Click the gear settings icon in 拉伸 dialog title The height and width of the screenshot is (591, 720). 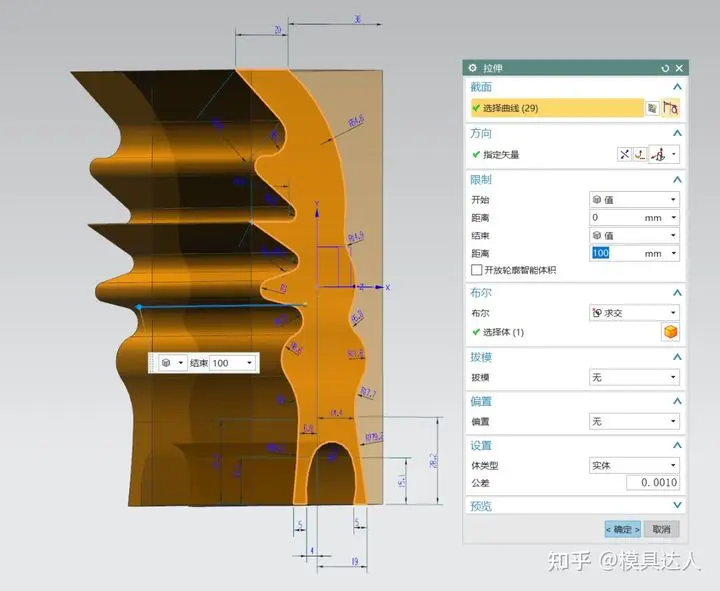(472, 68)
